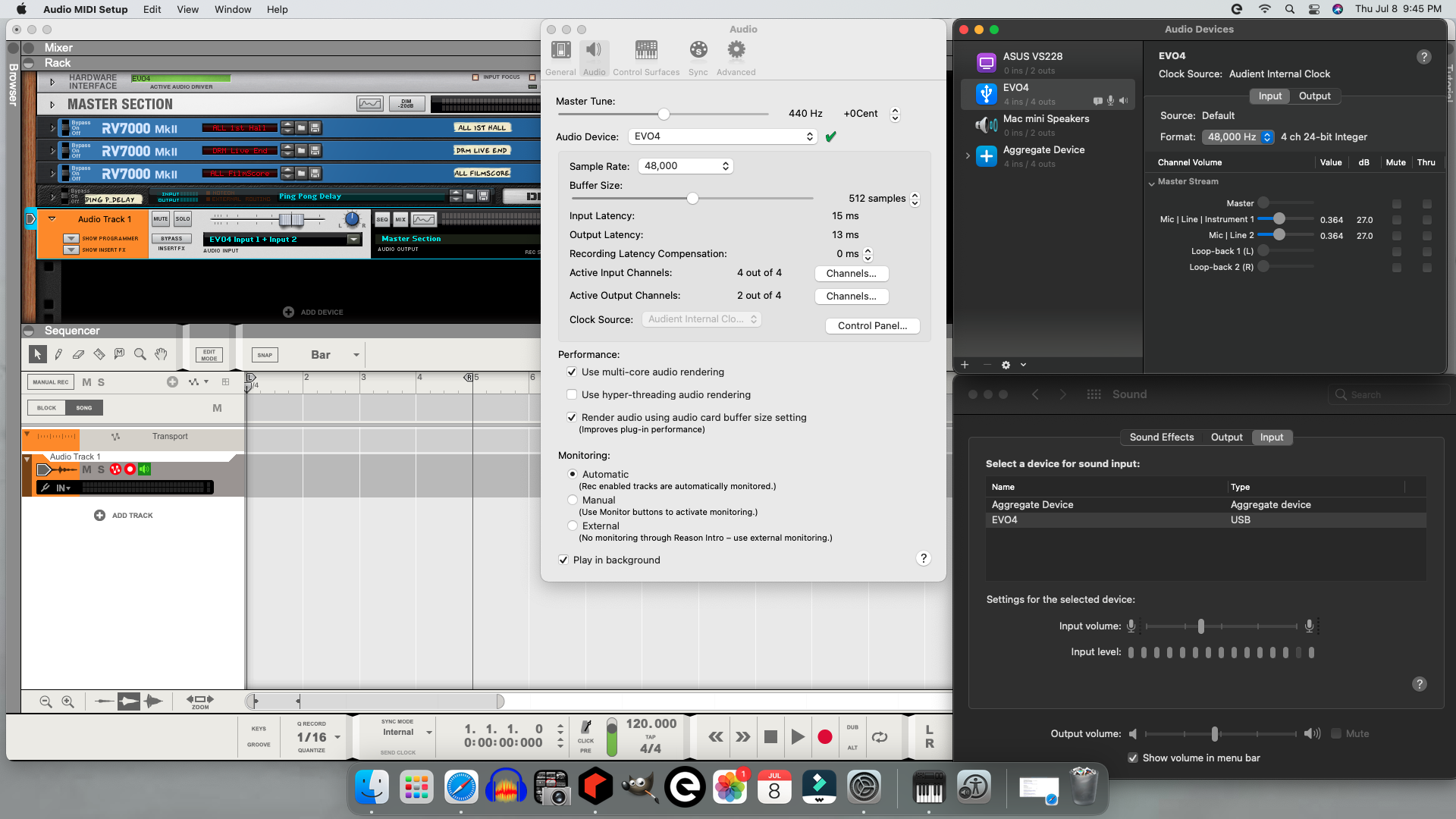This screenshot has height=819, width=1456.
Task: Select the Mute tool in Sequencer toolbar
Action: tap(119, 354)
